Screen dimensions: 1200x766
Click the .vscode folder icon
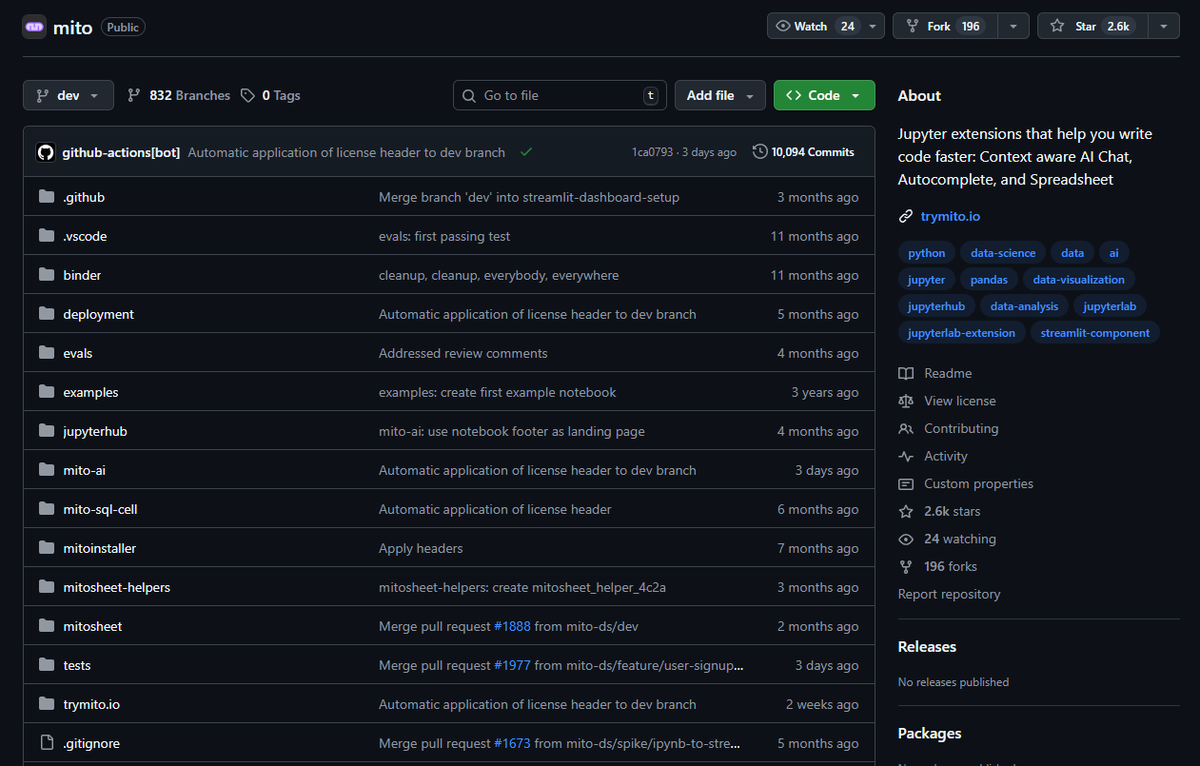[46, 236]
